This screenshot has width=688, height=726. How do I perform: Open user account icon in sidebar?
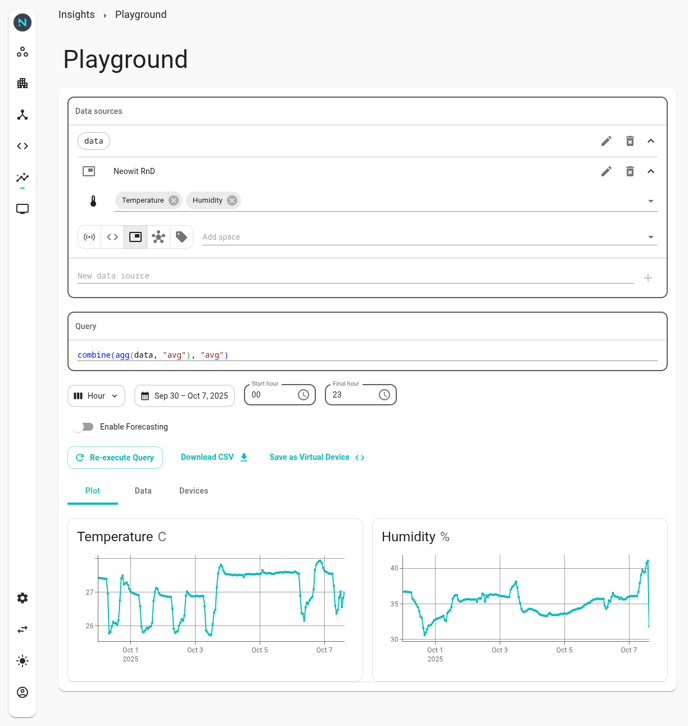click(22, 692)
